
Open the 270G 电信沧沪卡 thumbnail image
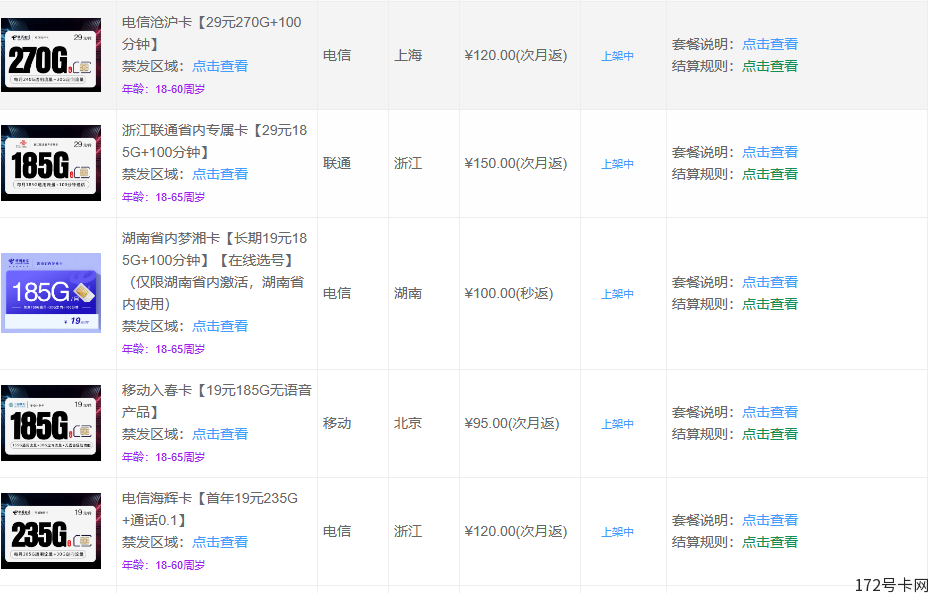point(51,55)
